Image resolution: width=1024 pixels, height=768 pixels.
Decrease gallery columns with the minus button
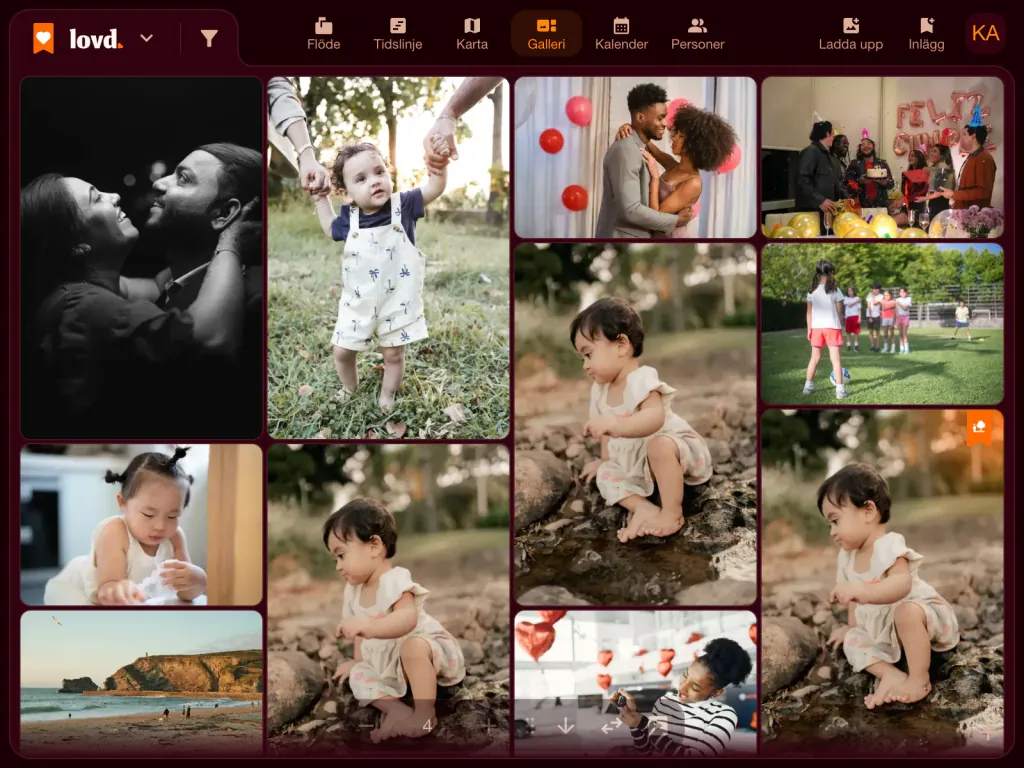click(x=366, y=726)
